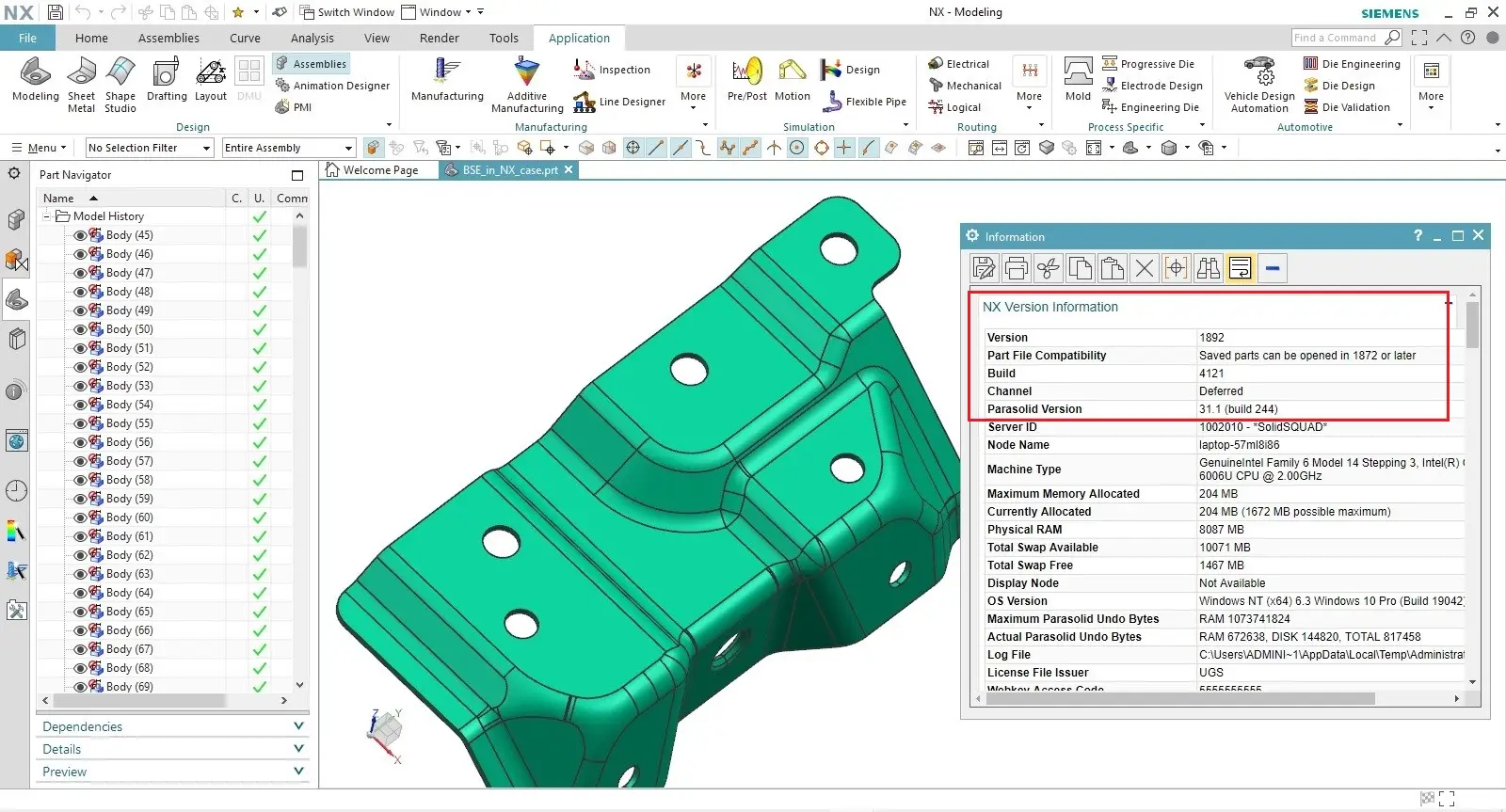Click Electrode Design button

pos(1153,86)
